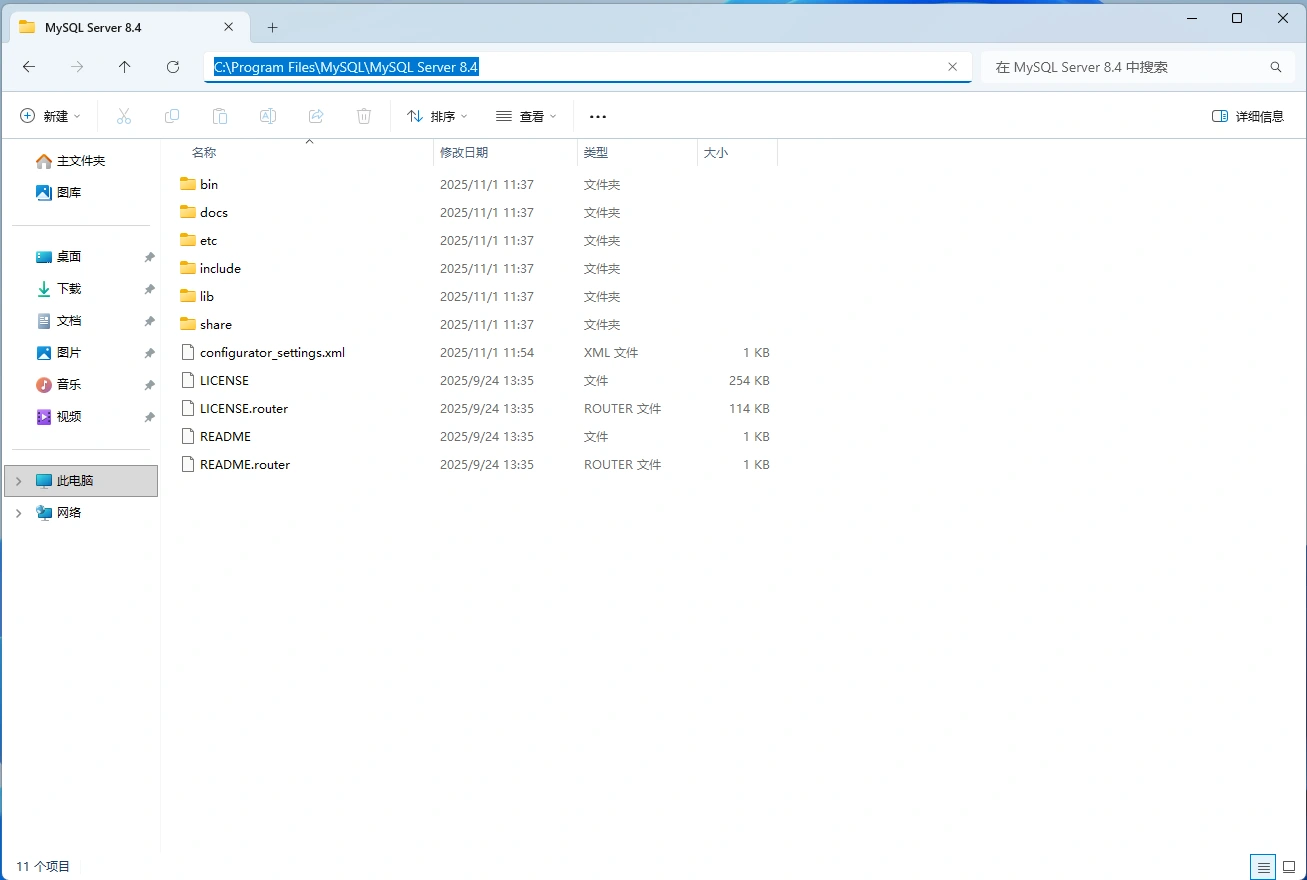Open the three-dot See more menu
Viewport: 1307px width, 880px height.
598,117
